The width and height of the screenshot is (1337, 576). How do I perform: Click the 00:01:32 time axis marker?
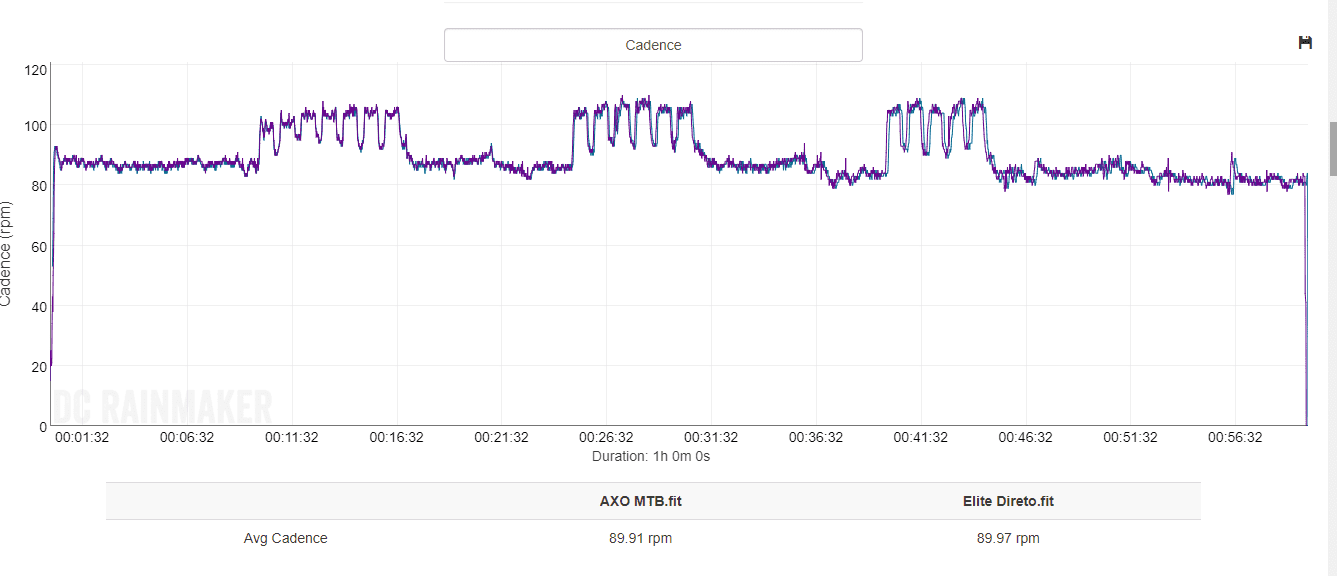pos(82,437)
